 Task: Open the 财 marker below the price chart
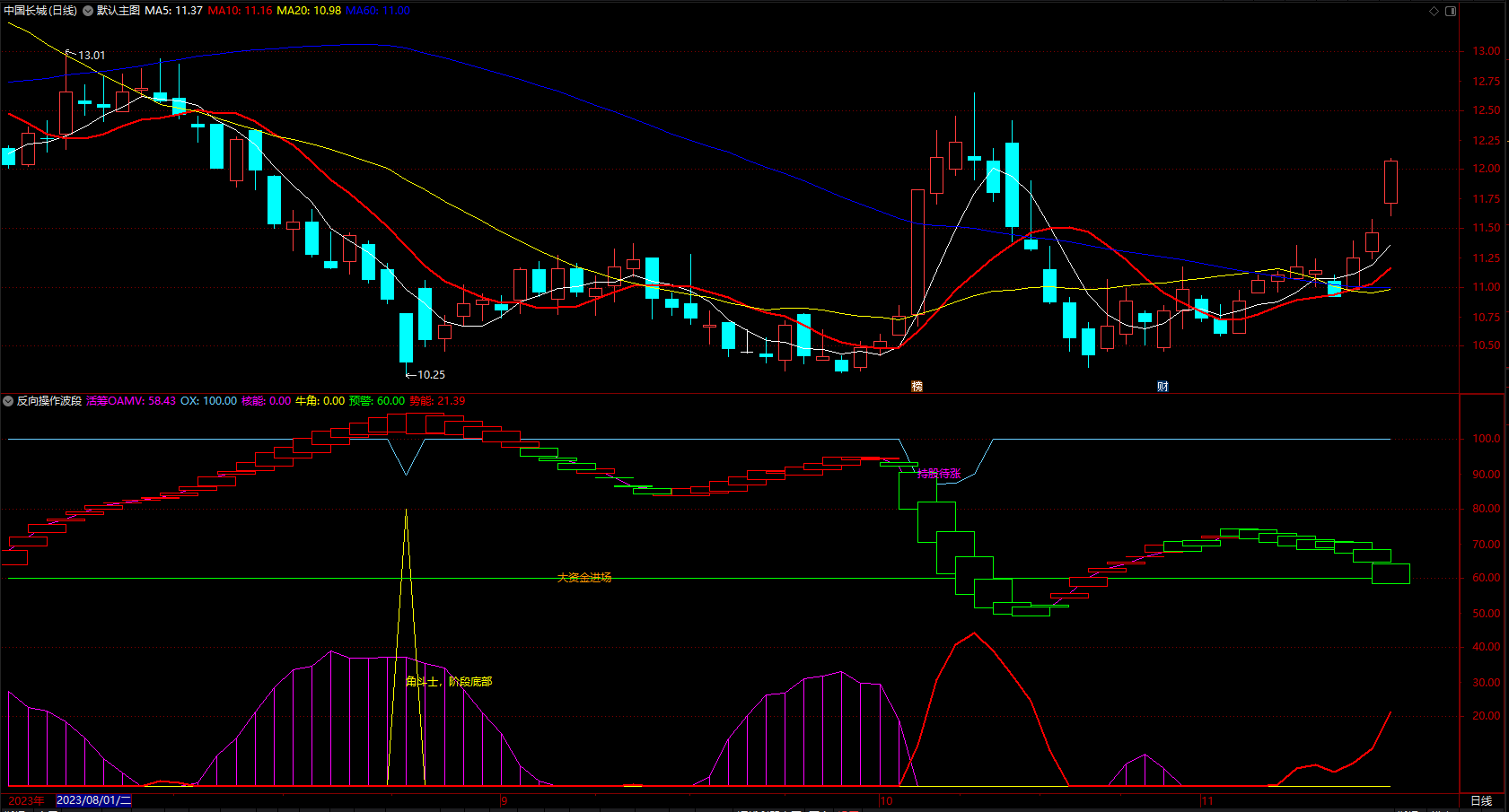[x=1162, y=387]
